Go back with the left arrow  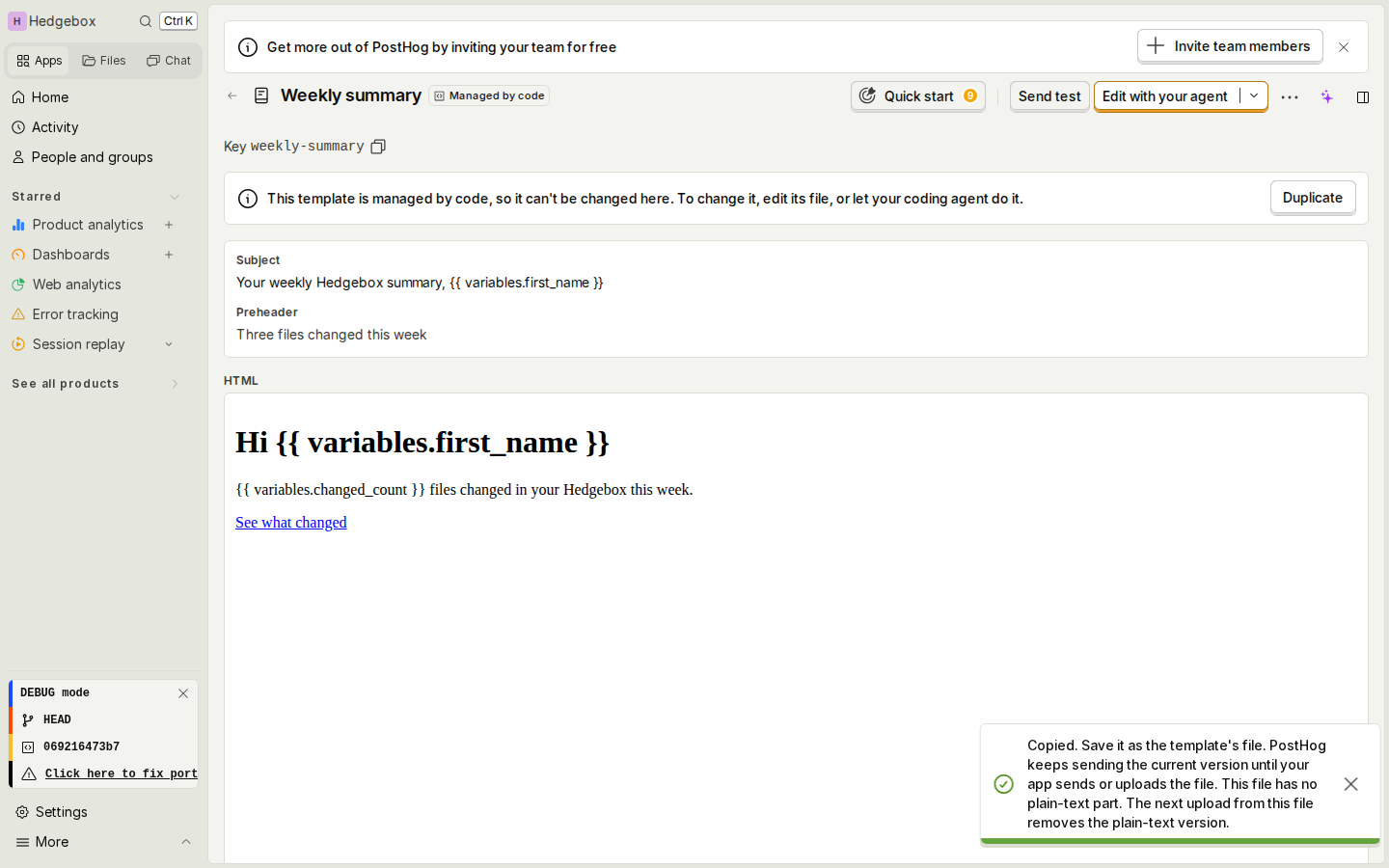[x=232, y=95]
